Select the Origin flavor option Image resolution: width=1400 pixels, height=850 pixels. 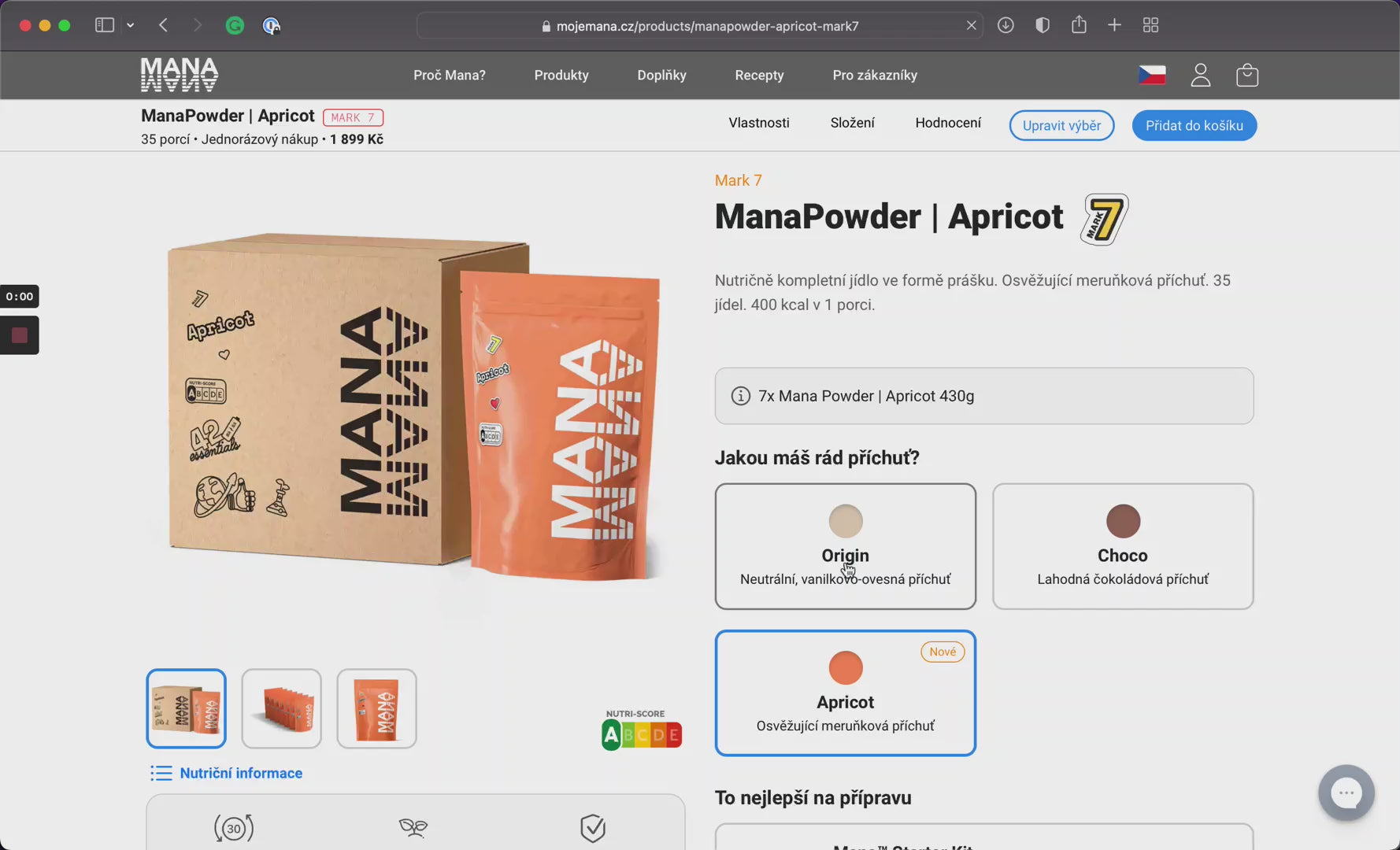click(845, 546)
